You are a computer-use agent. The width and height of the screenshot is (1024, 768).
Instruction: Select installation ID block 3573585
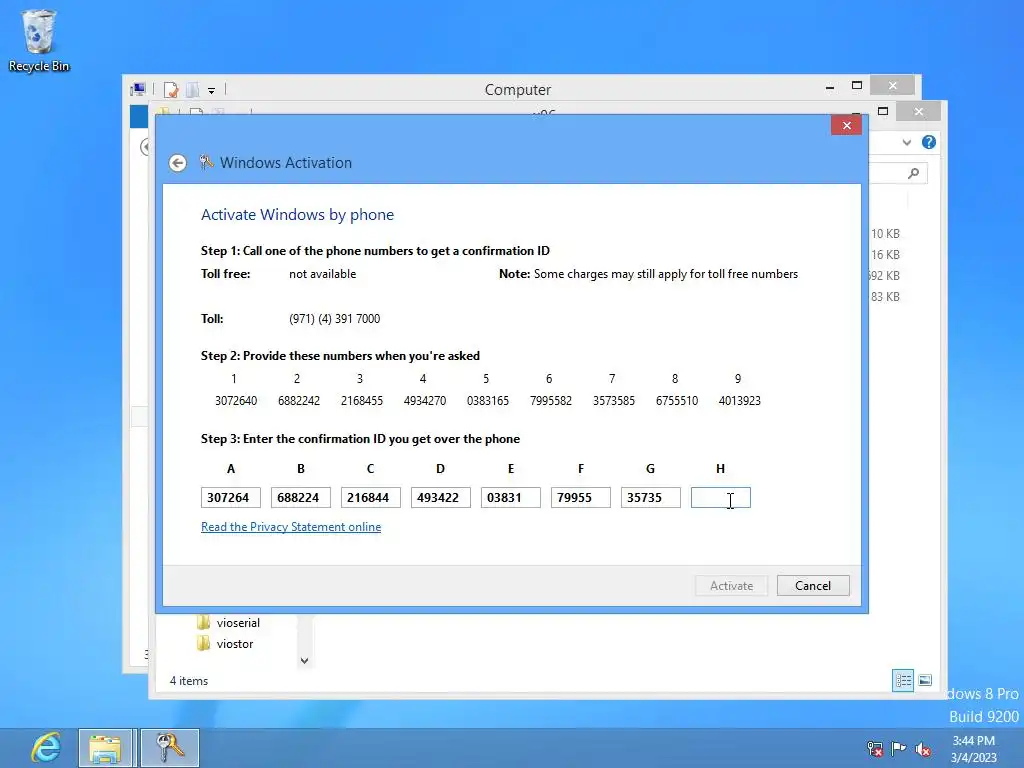tap(614, 401)
